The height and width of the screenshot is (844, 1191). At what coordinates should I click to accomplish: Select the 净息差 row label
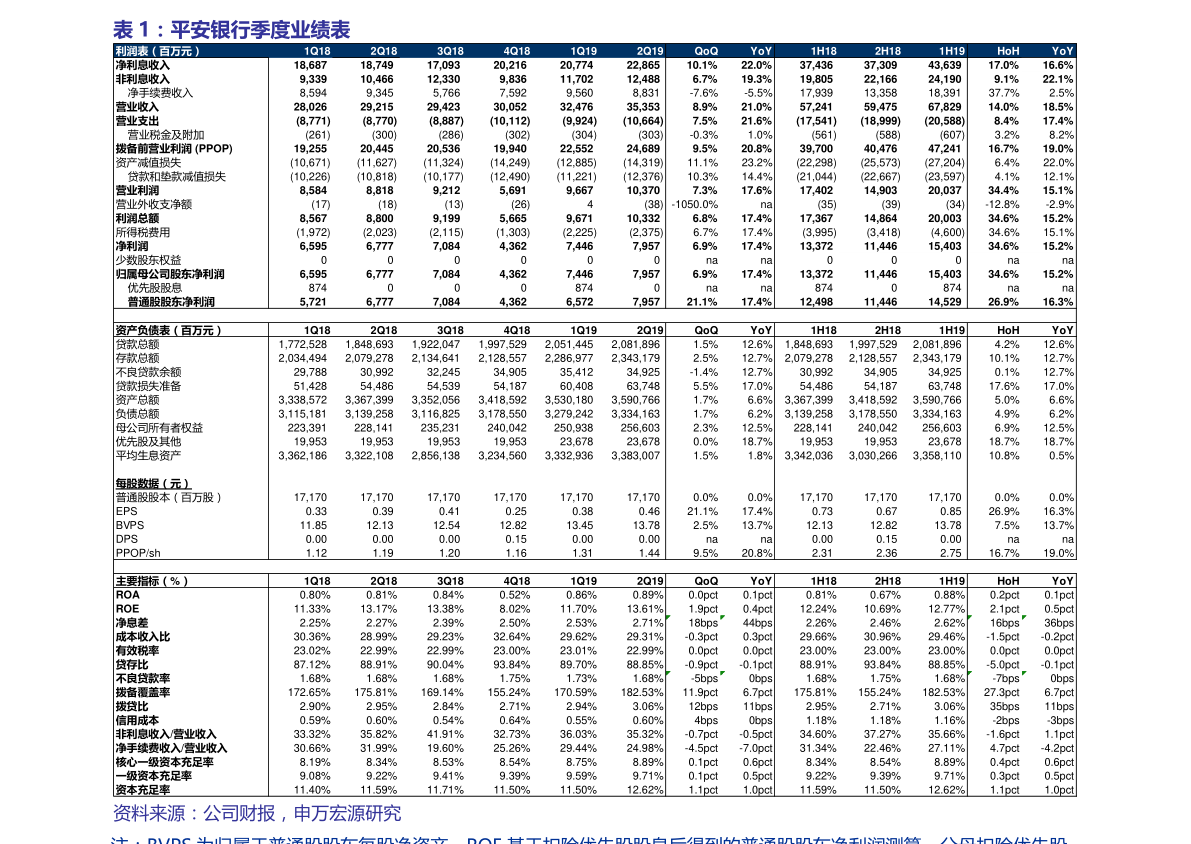coord(131,623)
